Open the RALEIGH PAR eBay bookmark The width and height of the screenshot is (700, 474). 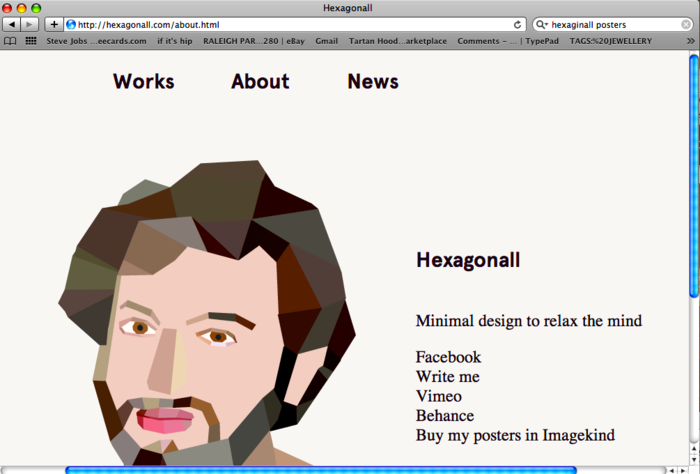(254, 41)
